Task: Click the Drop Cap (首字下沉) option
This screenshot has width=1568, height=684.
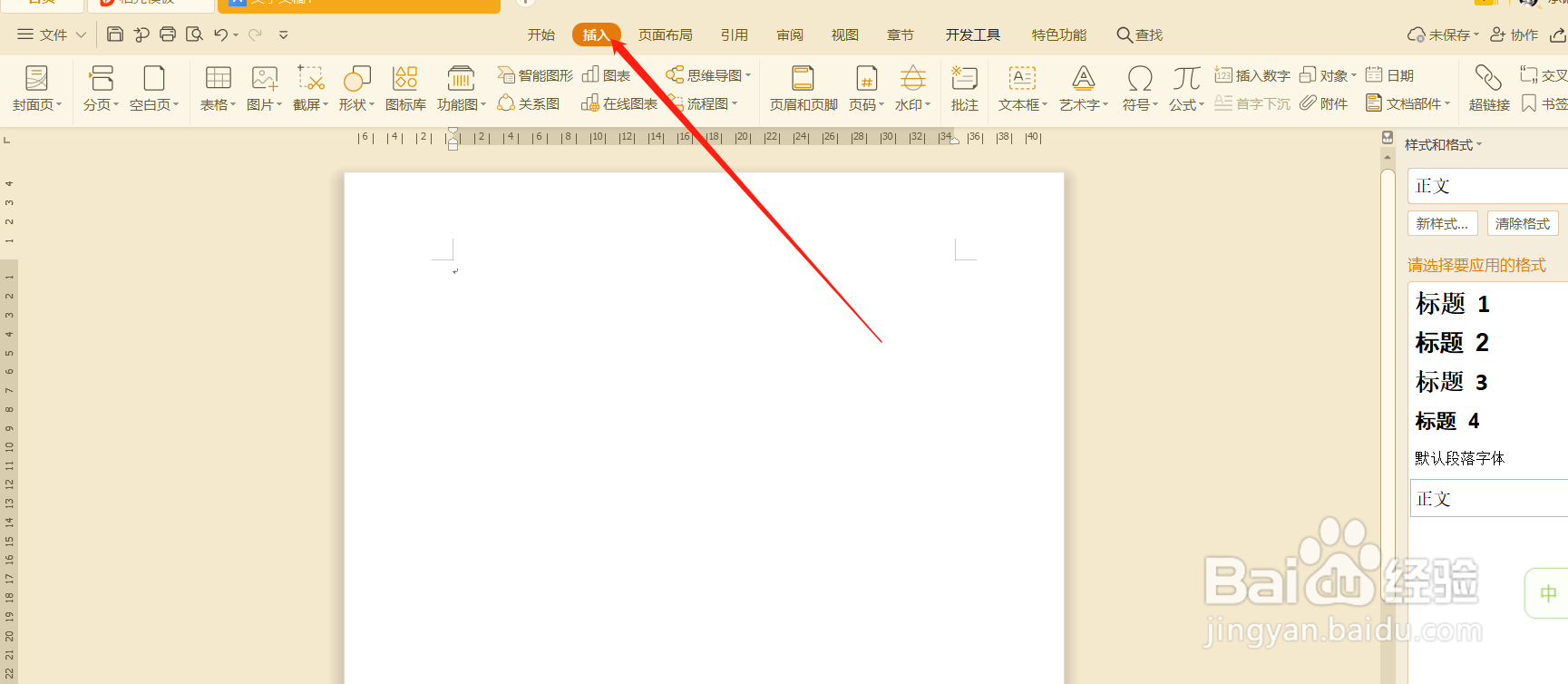Action: [1252, 103]
